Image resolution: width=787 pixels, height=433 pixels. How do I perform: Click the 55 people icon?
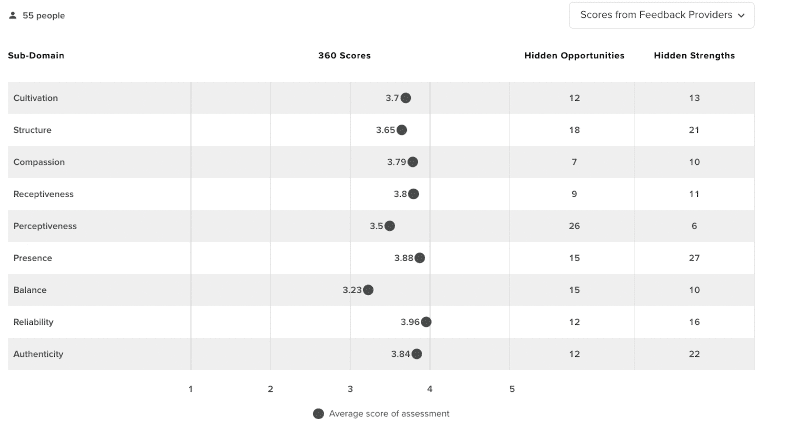pyautogui.click(x=12, y=16)
